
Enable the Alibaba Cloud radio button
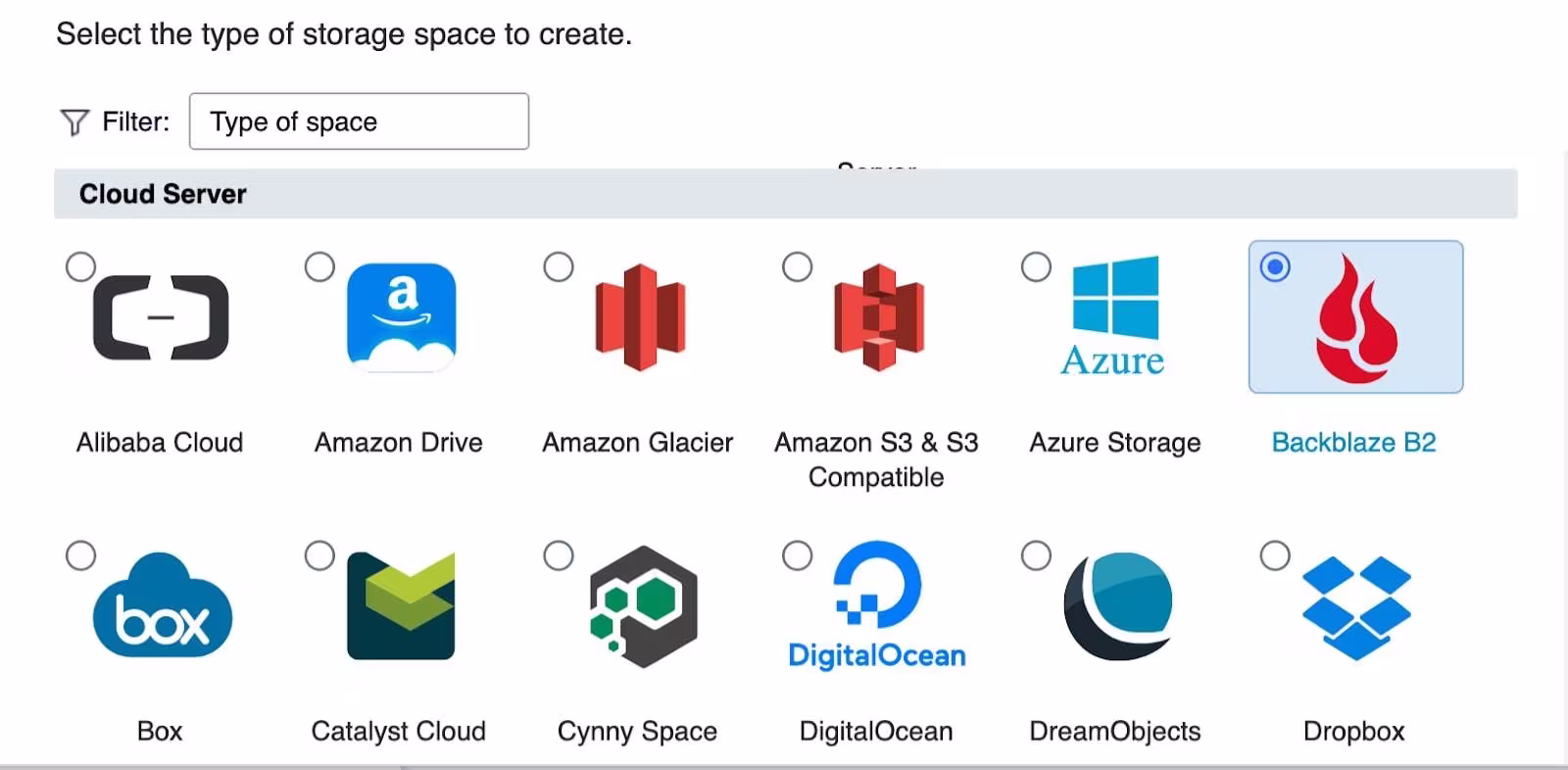coord(80,266)
